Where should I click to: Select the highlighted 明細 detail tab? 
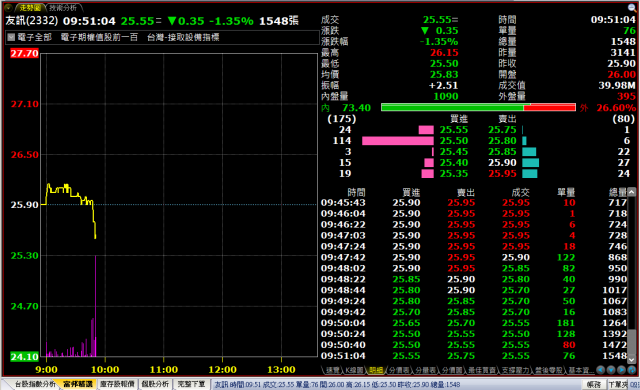tap(376, 370)
